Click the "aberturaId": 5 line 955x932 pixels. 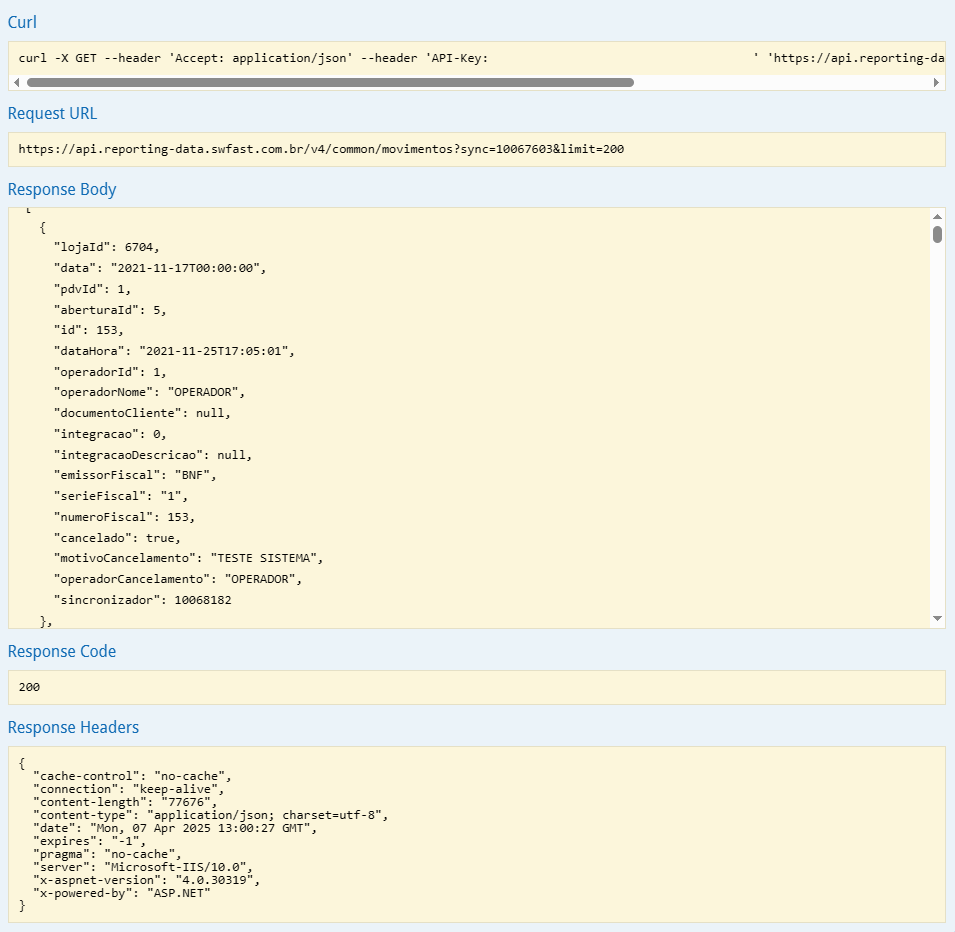click(x=110, y=310)
